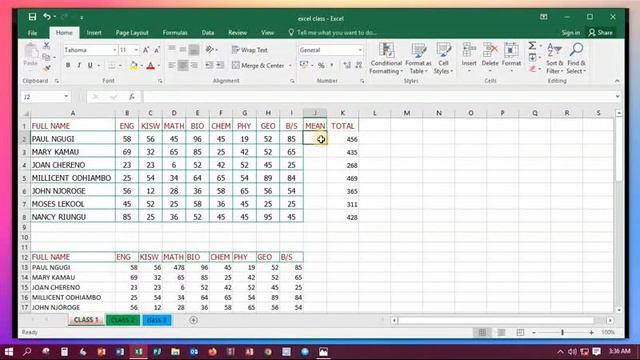640x360 pixels.
Task: Add a new sheet with the plus button
Action: pos(193,320)
